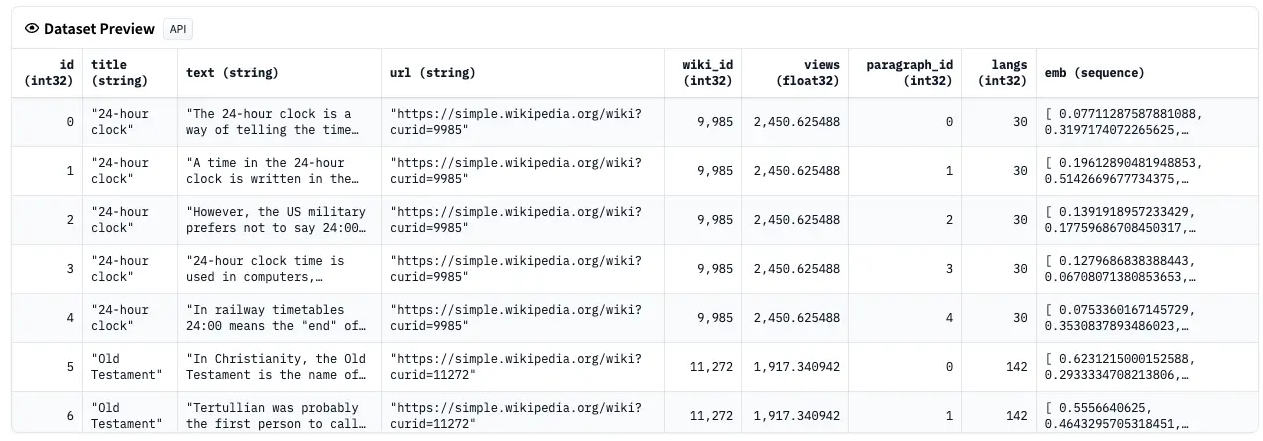Viewport: 1263px width, 441px height.
Task: Click the eye icon beside Dataset Preview
Action: [x=32, y=29]
